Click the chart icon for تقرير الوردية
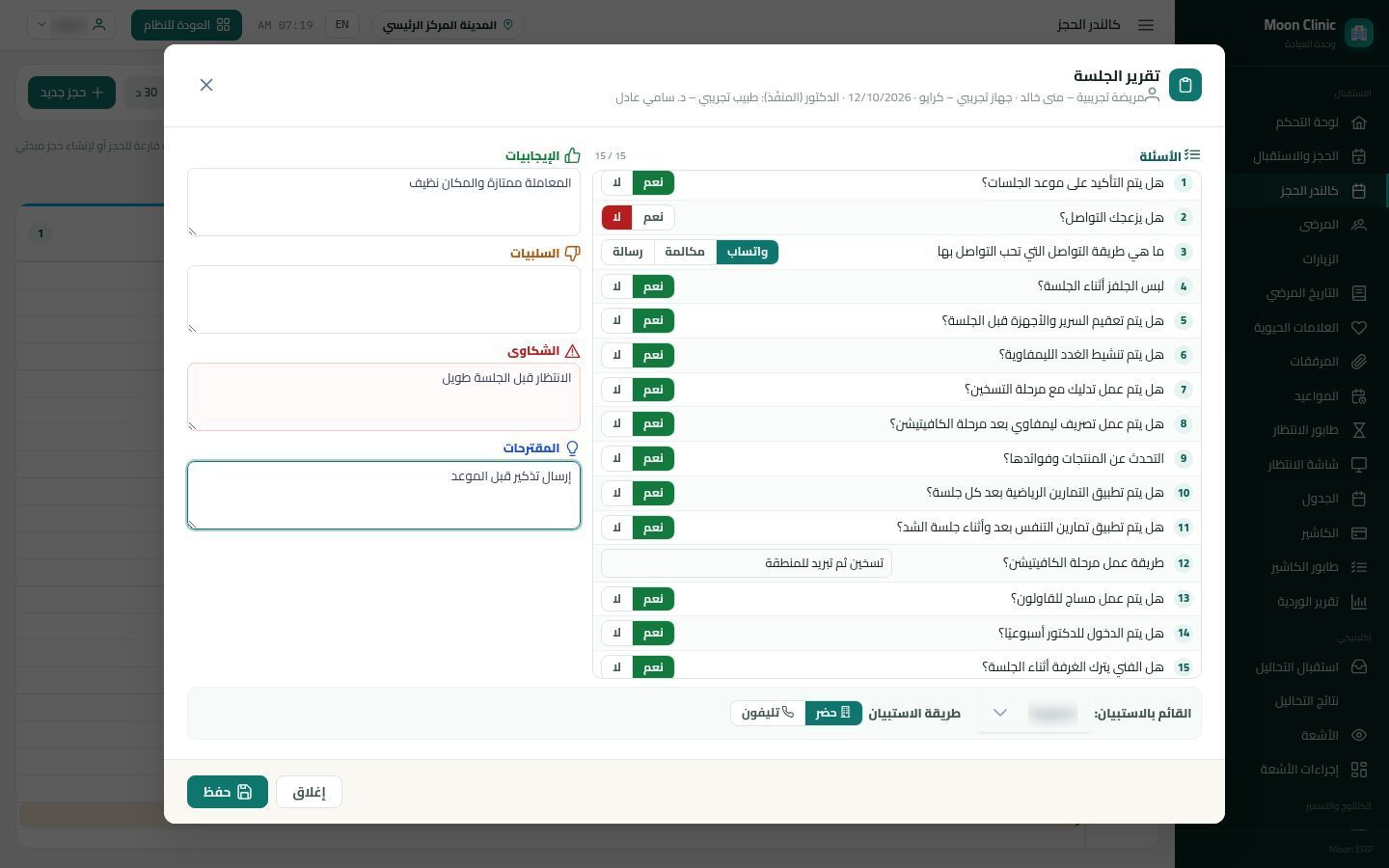The image size is (1389, 868). [x=1359, y=602]
